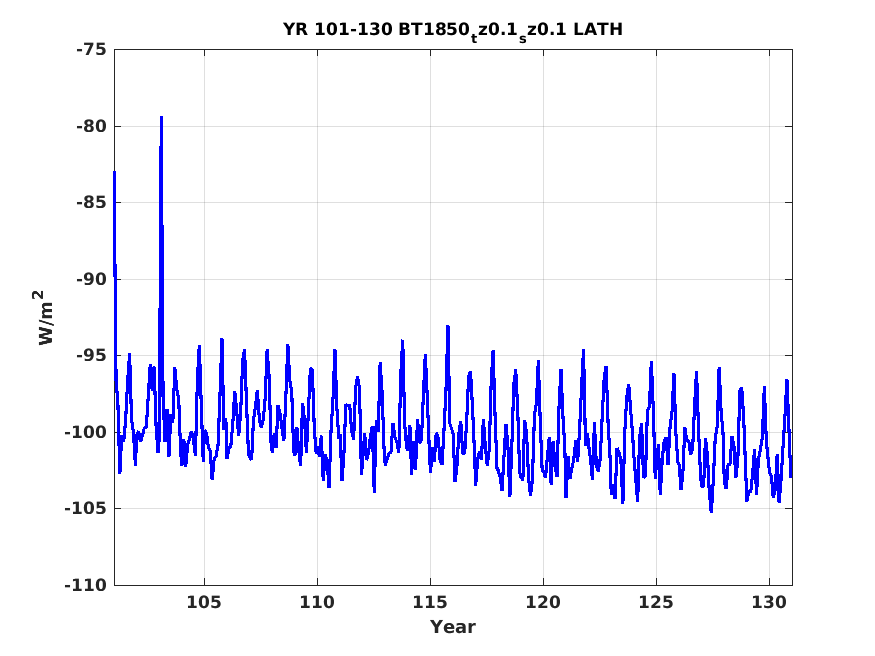Click x-axis tick label '110'
This screenshot has width=875, height=656.
tap(317, 602)
